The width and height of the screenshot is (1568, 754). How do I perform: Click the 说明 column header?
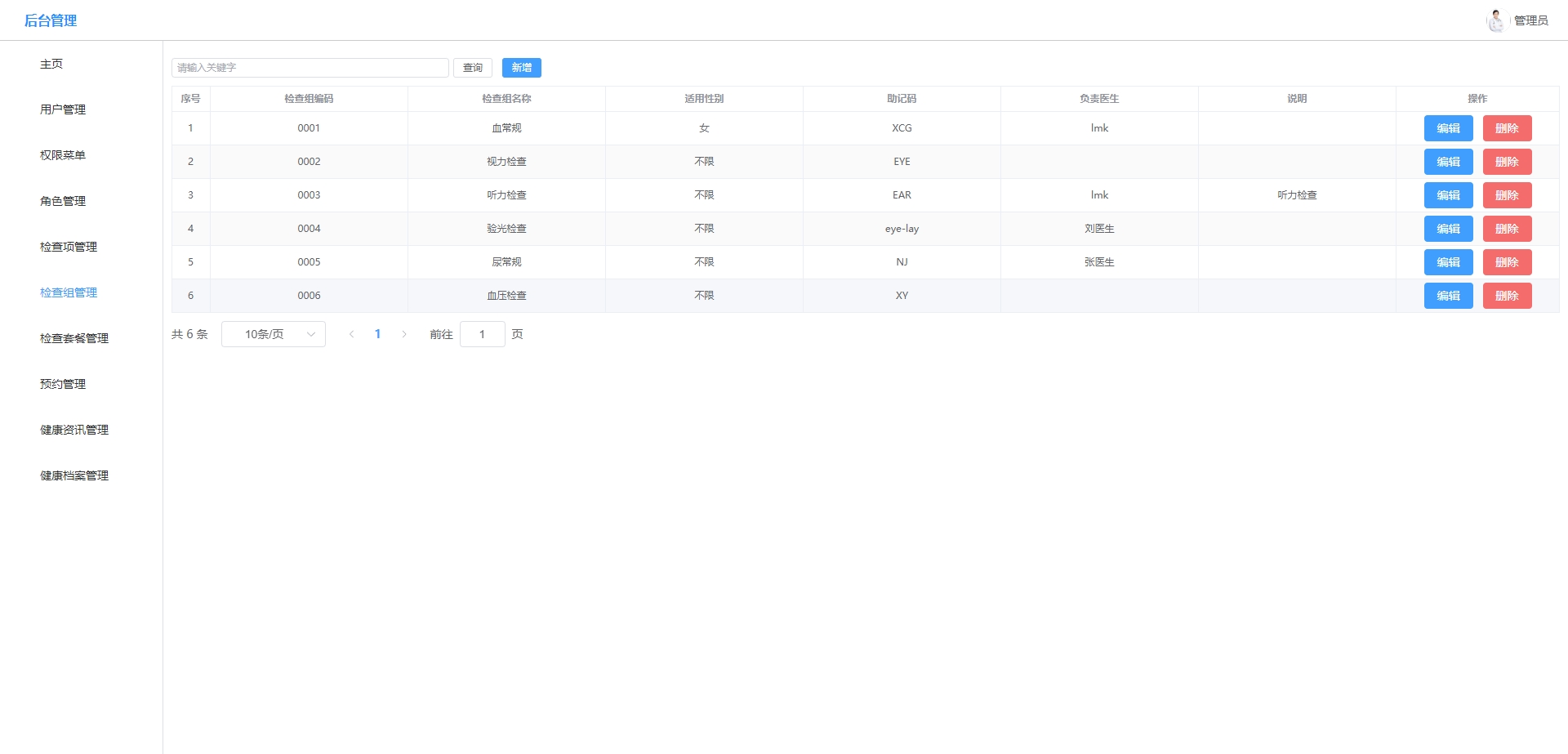pos(1297,99)
